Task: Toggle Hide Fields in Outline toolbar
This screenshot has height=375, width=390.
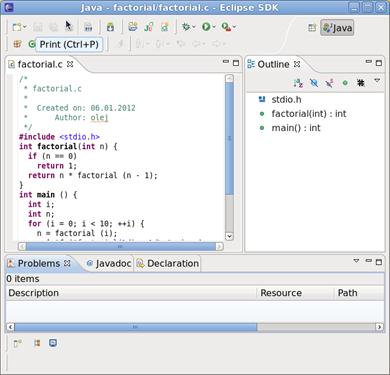Action: point(313,83)
